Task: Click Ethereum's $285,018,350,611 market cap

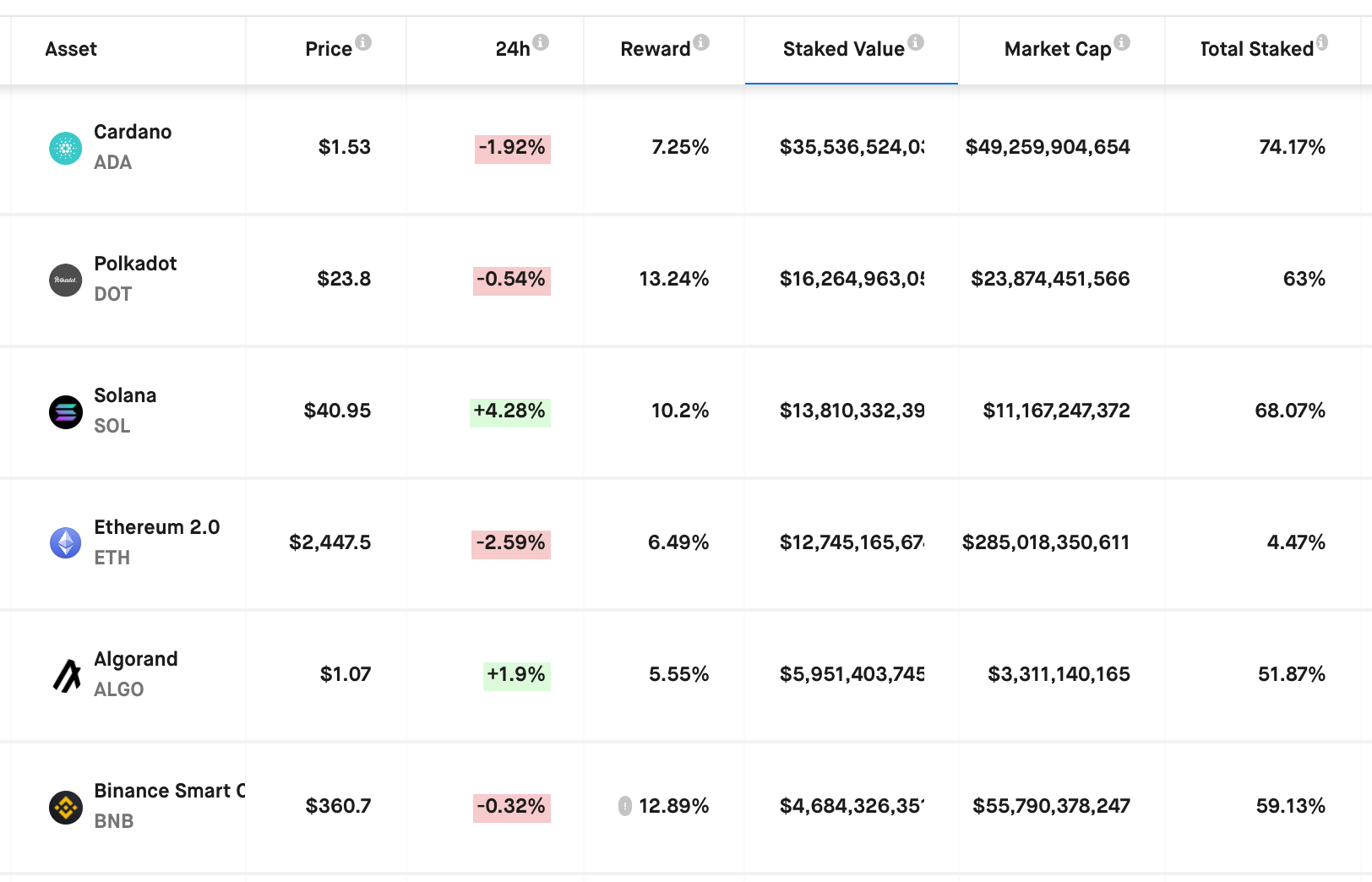Action: pyautogui.click(x=1046, y=542)
